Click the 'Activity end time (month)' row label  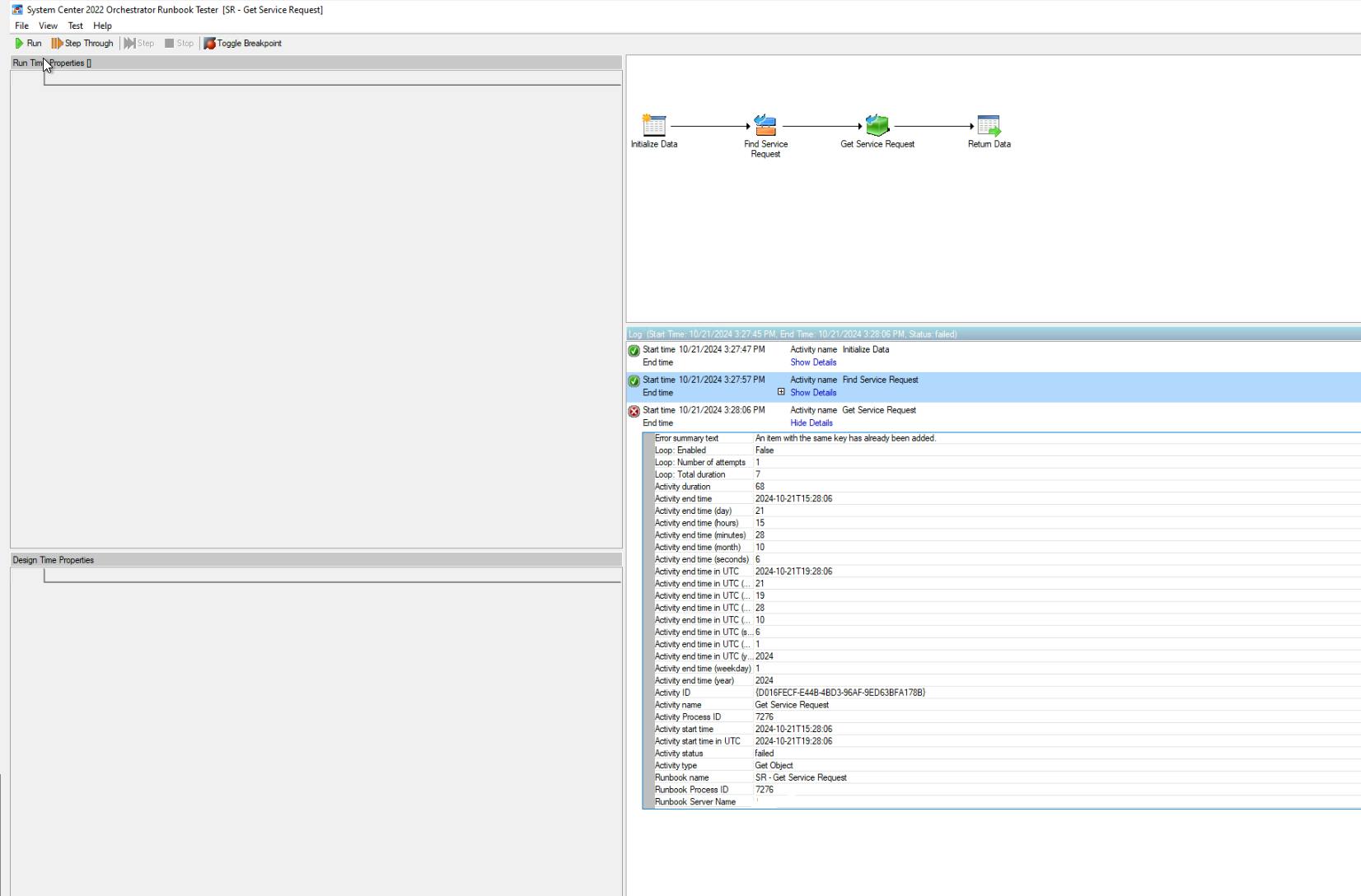[698, 548]
